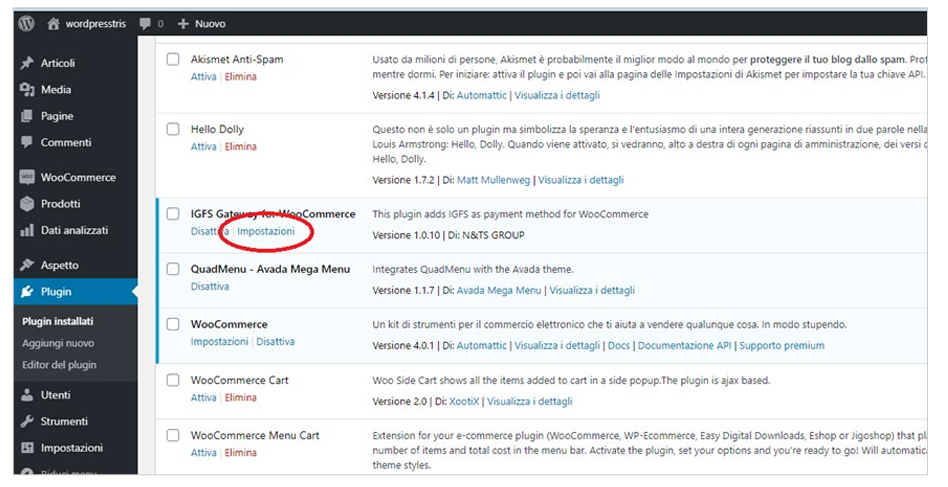Select the WooCommerce Cart checkbox
This screenshot has height=487, width=948.
173,380
